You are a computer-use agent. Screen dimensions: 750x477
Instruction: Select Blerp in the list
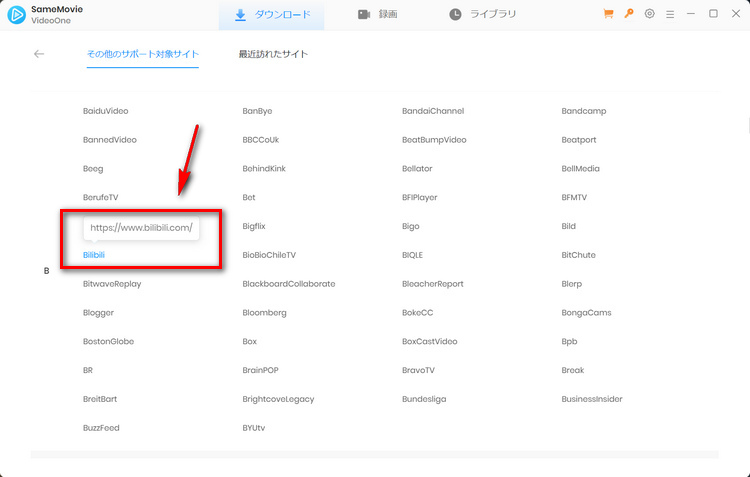[572, 284]
